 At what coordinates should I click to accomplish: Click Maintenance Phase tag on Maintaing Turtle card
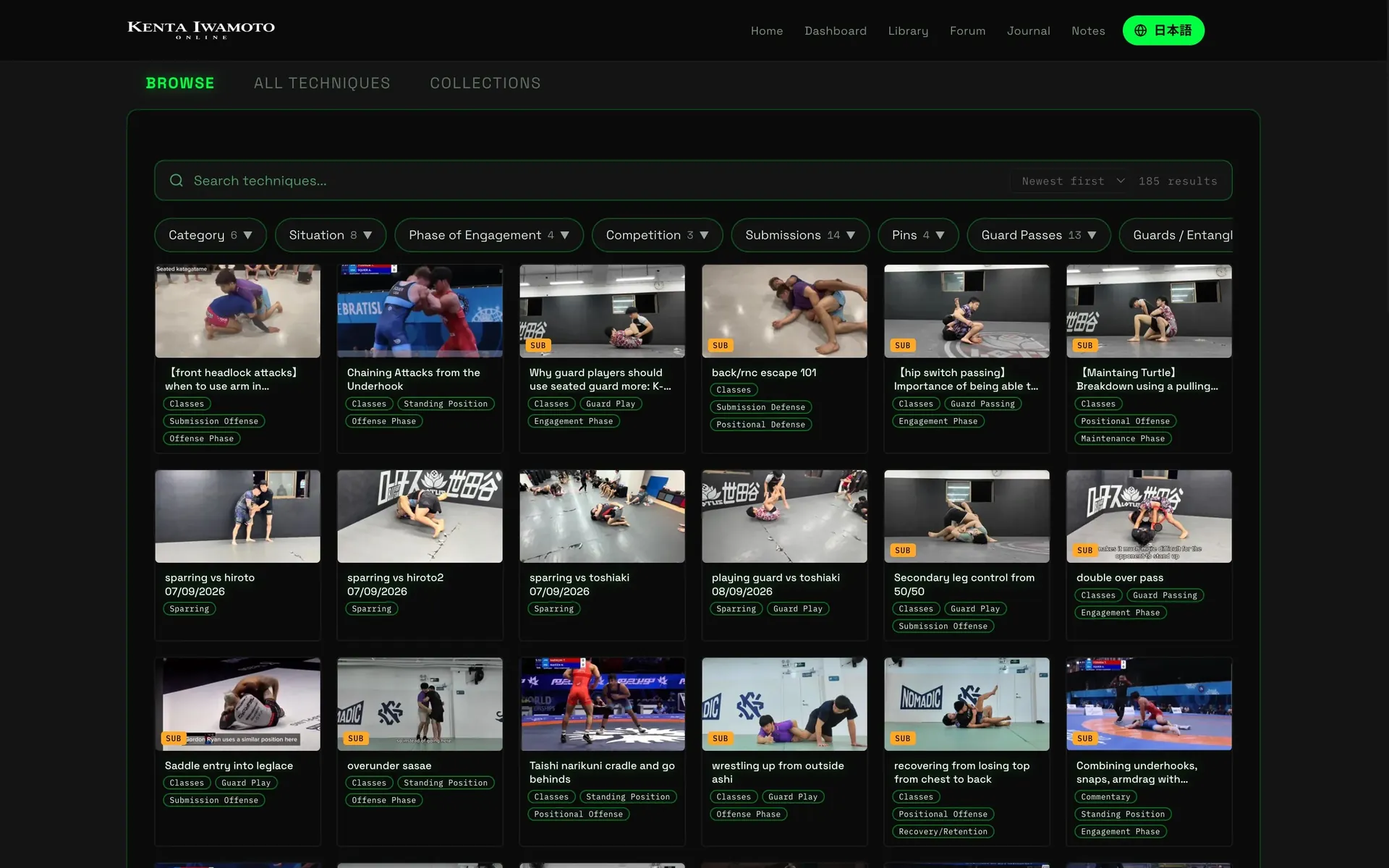pos(1123,438)
